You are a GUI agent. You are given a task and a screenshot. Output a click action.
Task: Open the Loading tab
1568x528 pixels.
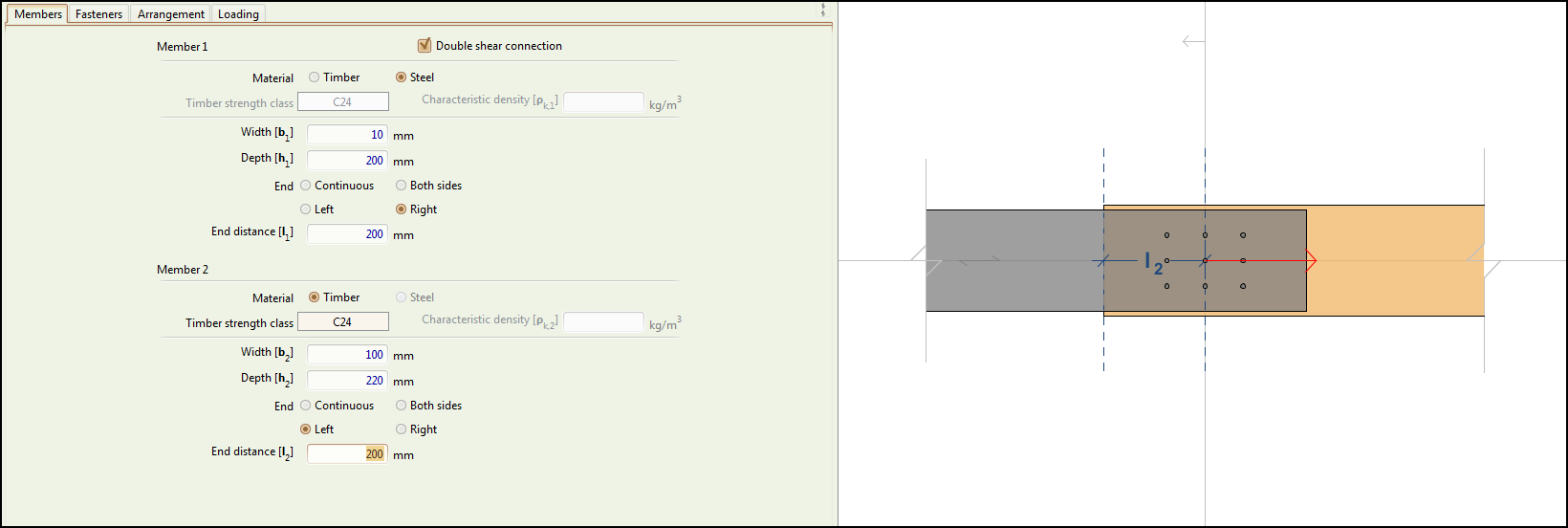pyautogui.click(x=238, y=14)
